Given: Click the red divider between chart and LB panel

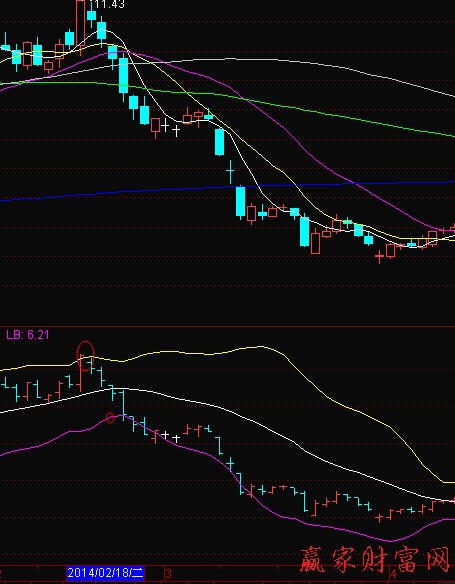Looking at the screenshot, I should pyautogui.click(x=228, y=326).
